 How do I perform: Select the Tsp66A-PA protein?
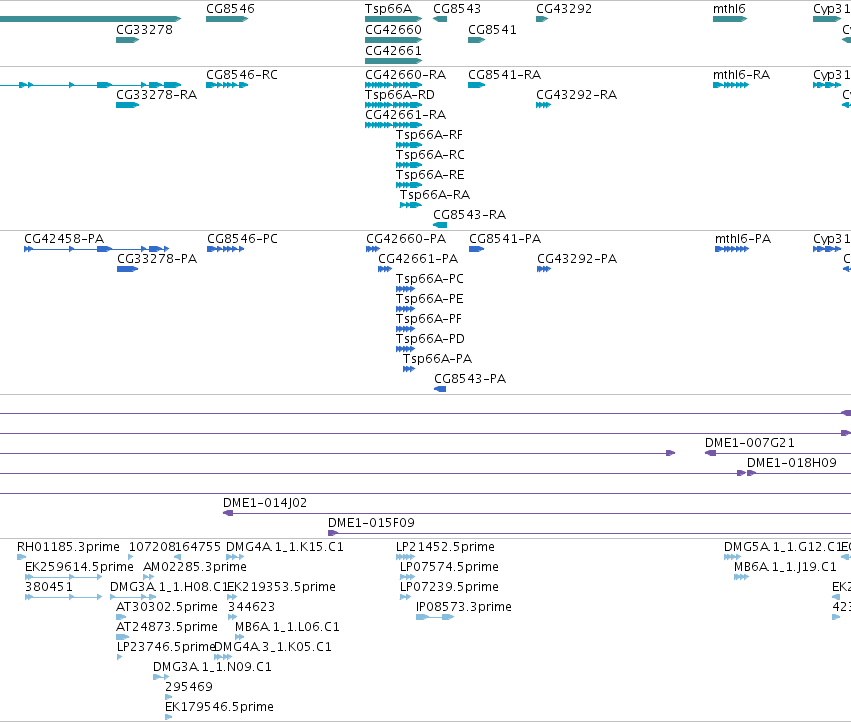409,369
